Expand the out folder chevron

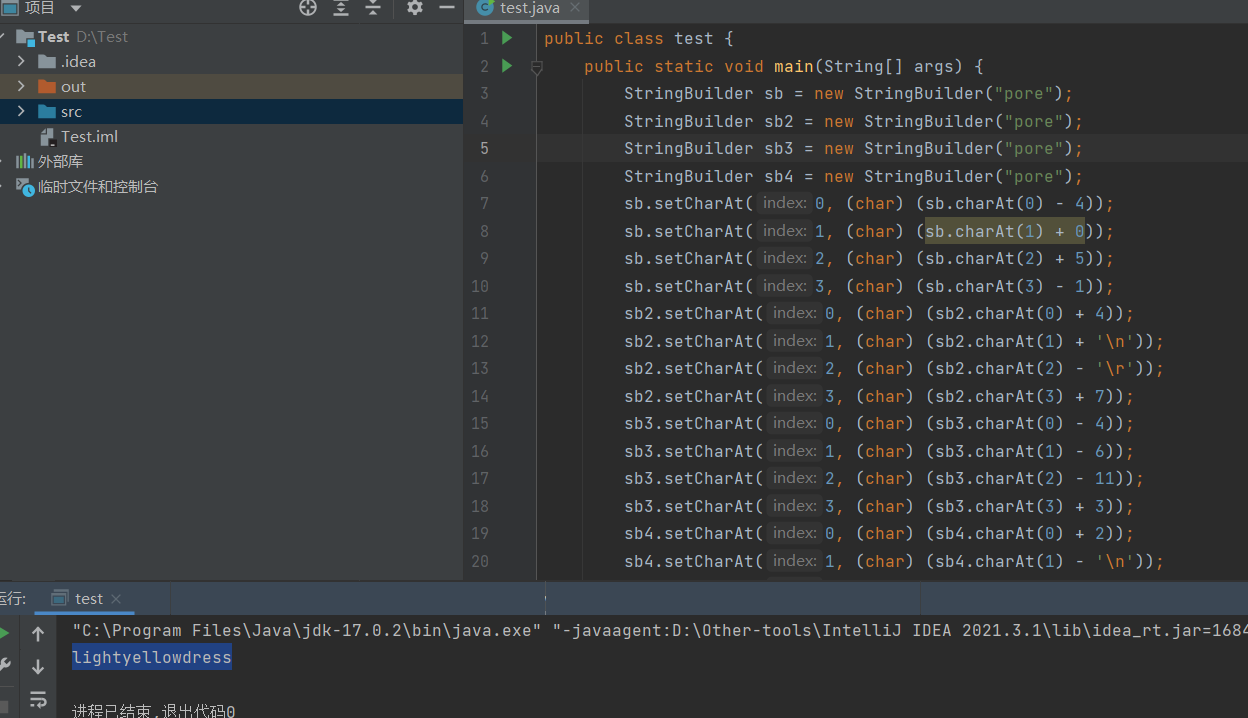(21, 86)
